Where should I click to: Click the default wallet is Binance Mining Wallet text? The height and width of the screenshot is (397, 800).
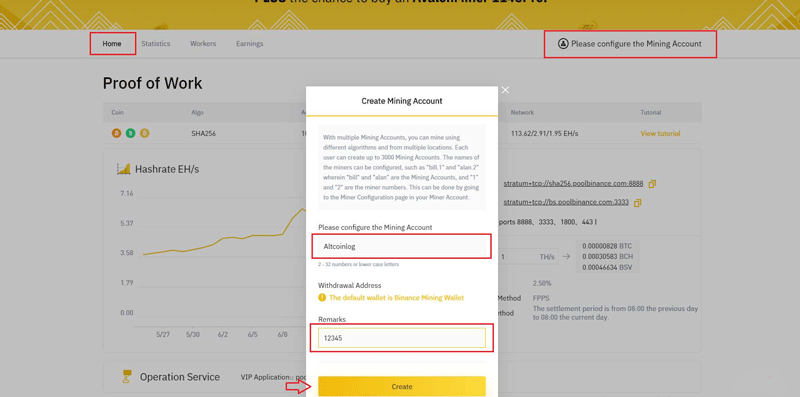[396, 297]
